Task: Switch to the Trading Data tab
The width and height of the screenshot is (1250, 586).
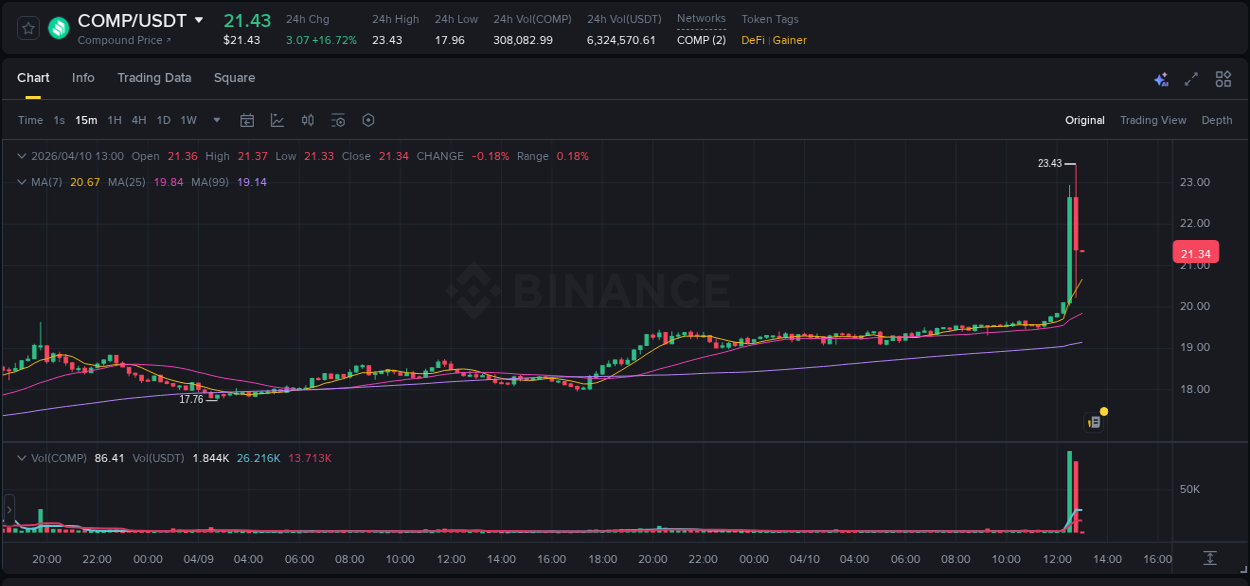Action: click(154, 78)
